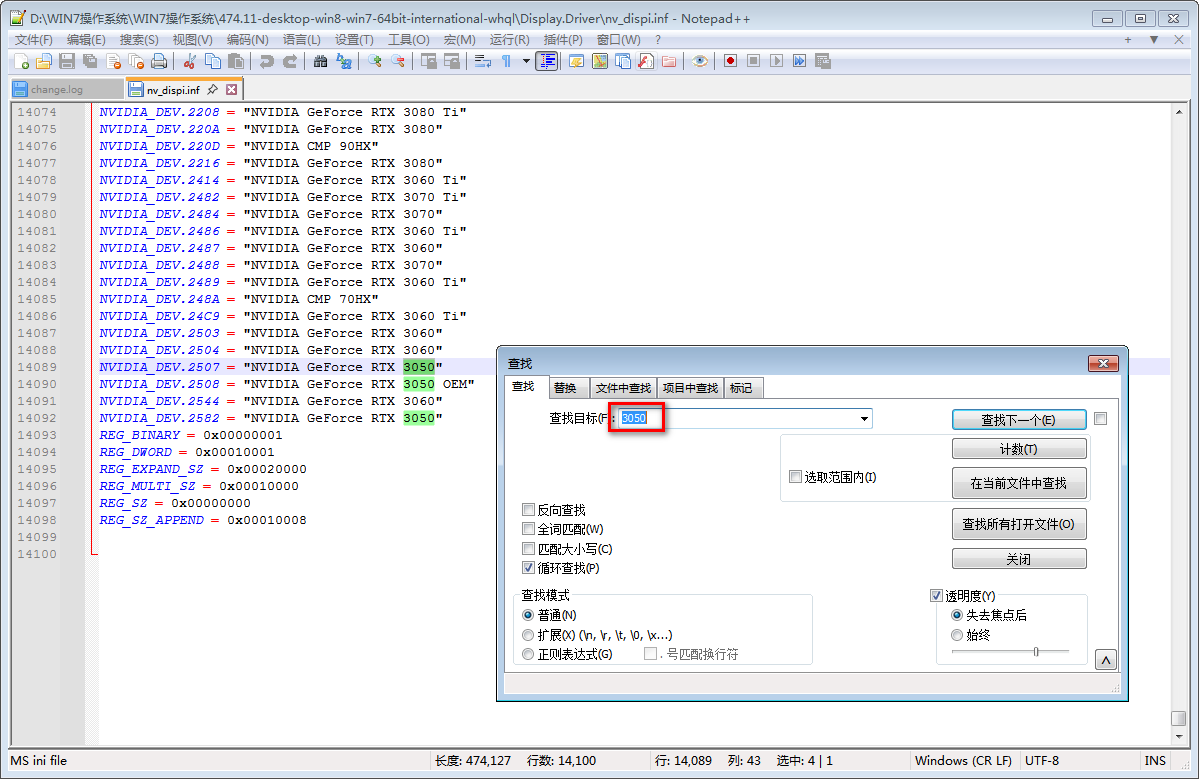Open the 文件(F) menu
1199x779 pixels.
34,40
